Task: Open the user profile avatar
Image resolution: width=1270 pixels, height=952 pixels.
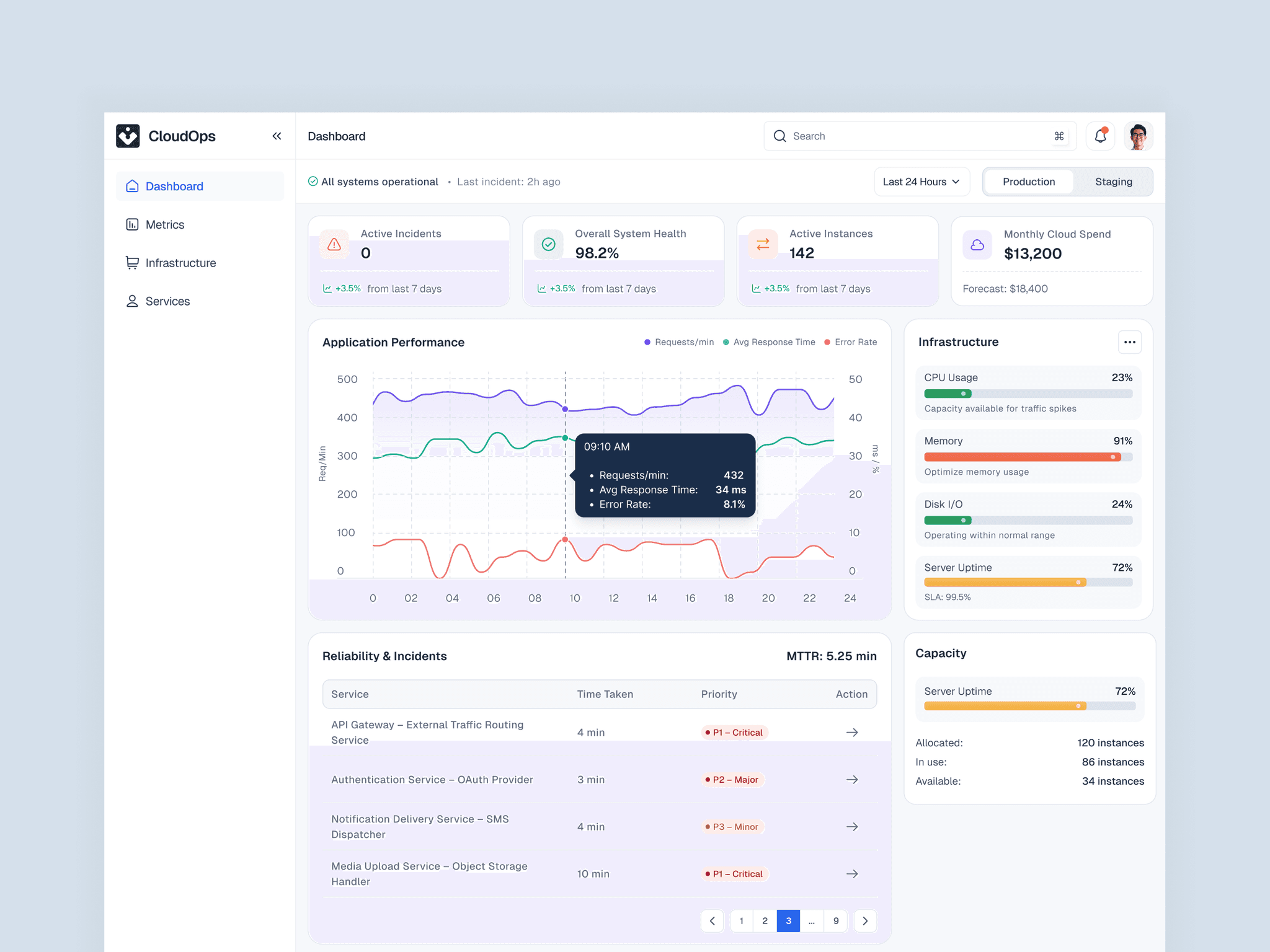Action: pos(1138,136)
